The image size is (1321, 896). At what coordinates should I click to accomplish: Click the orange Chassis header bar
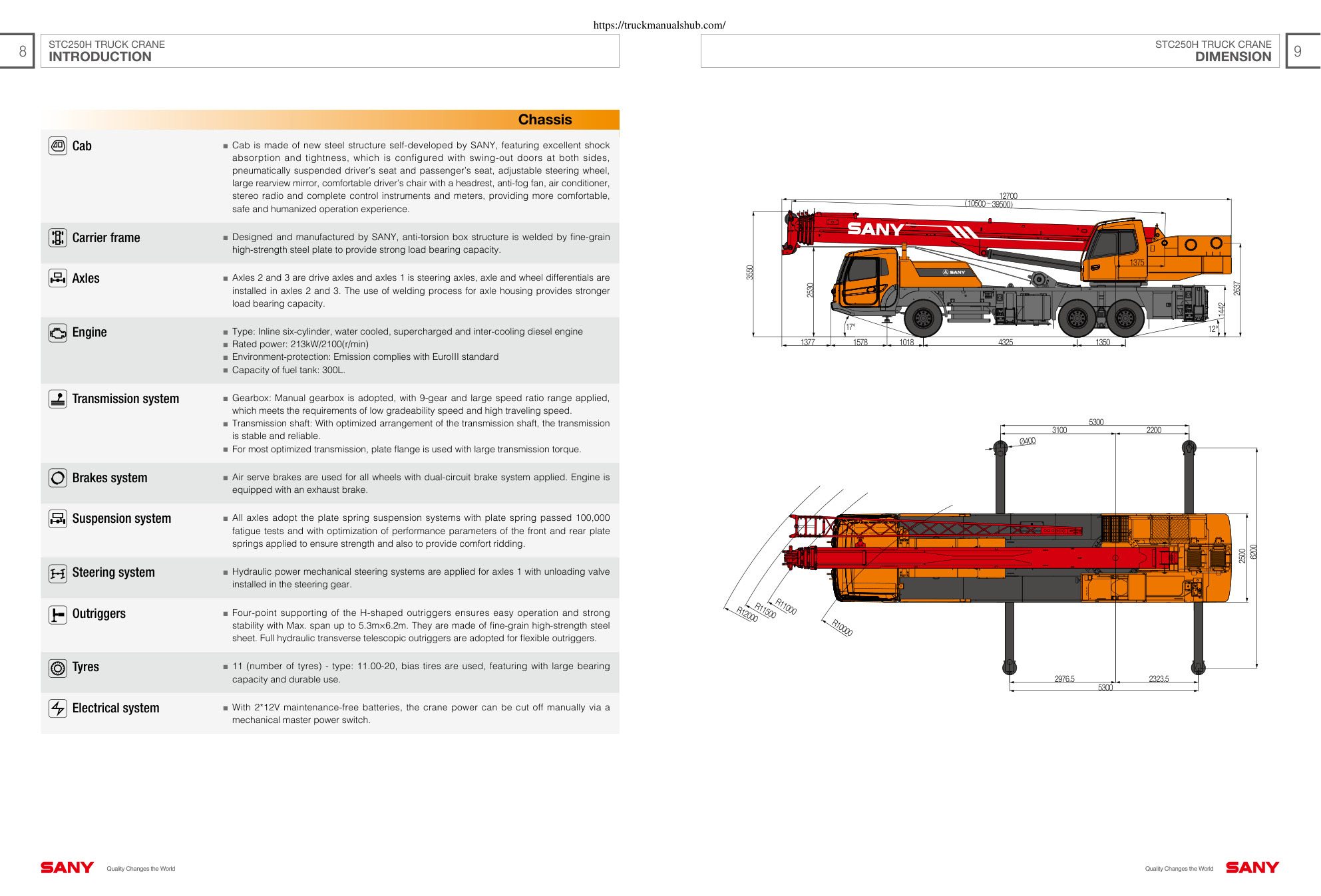(x=330, y=120)
